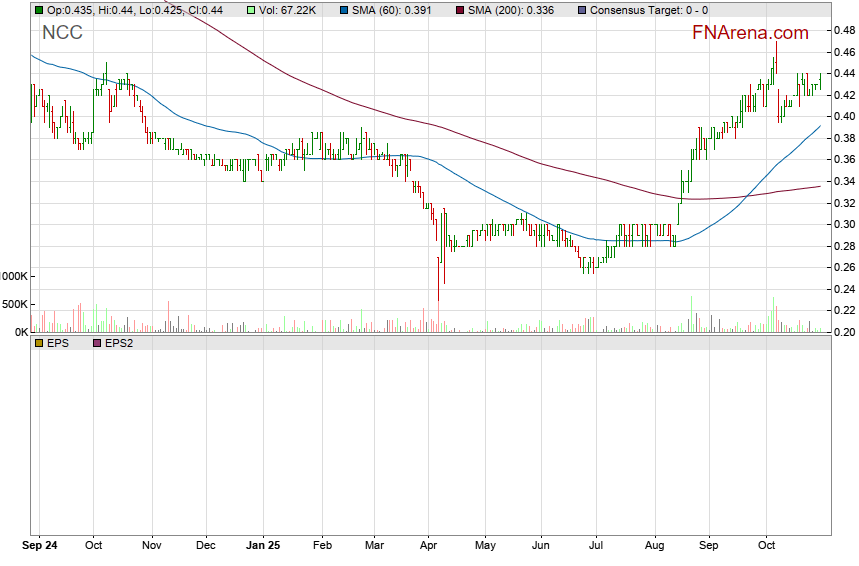
Task: Click the blue SMA (60) legend swatch
Action: (344, 10)
